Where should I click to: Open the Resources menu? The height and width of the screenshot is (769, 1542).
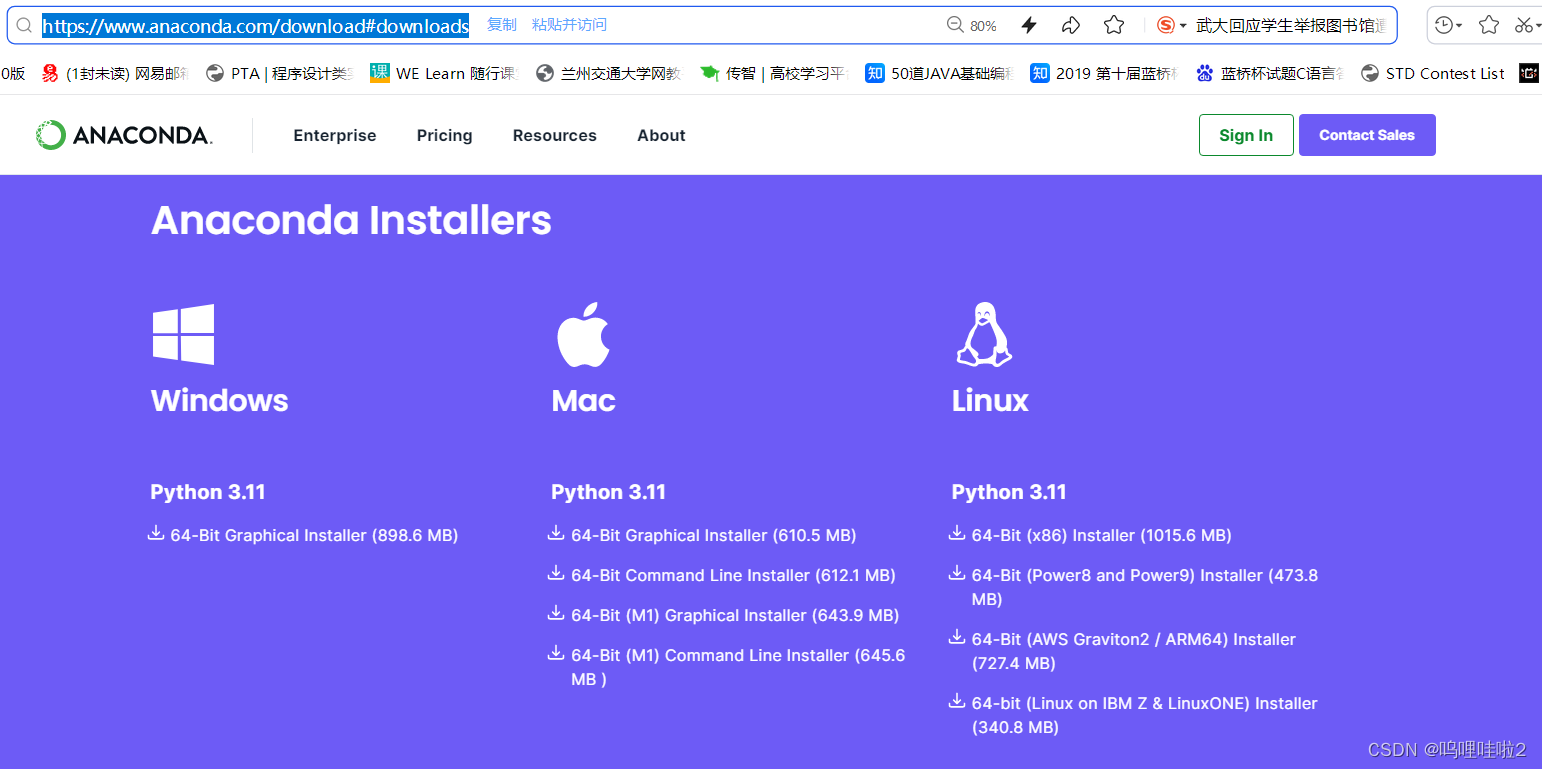click(x=555, y=135)
